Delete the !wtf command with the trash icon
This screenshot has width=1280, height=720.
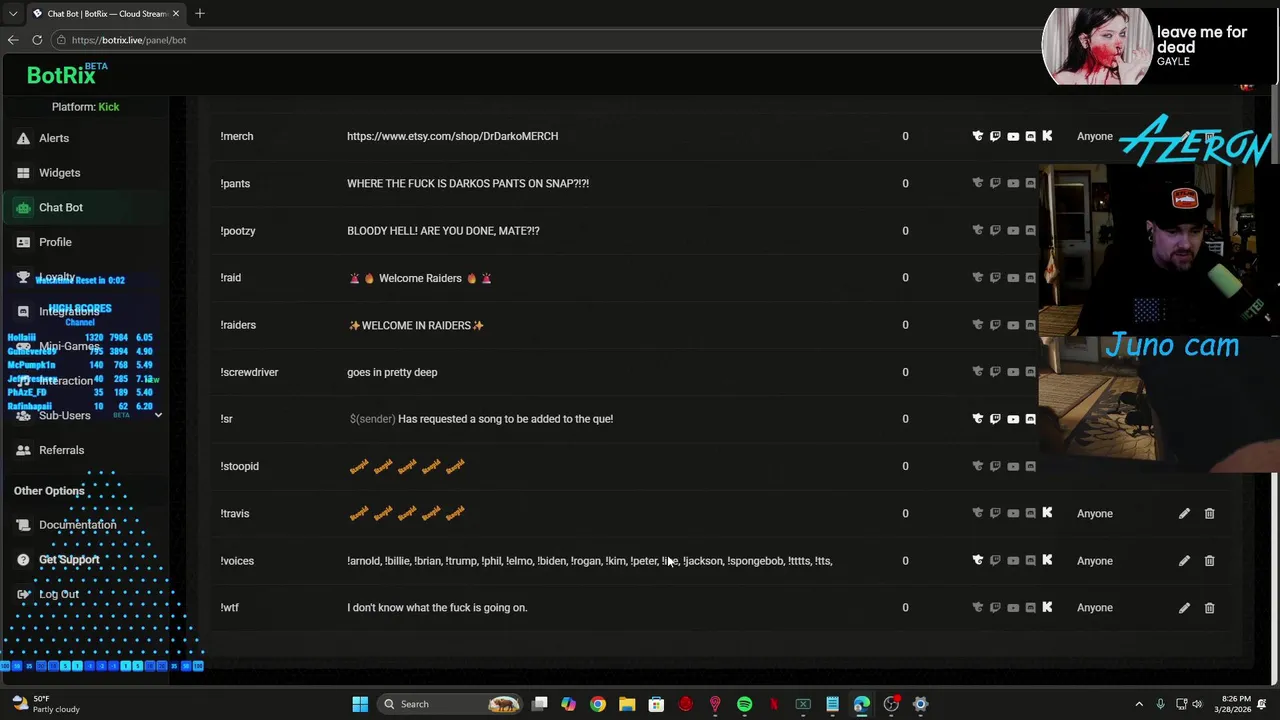point(1209,607)
